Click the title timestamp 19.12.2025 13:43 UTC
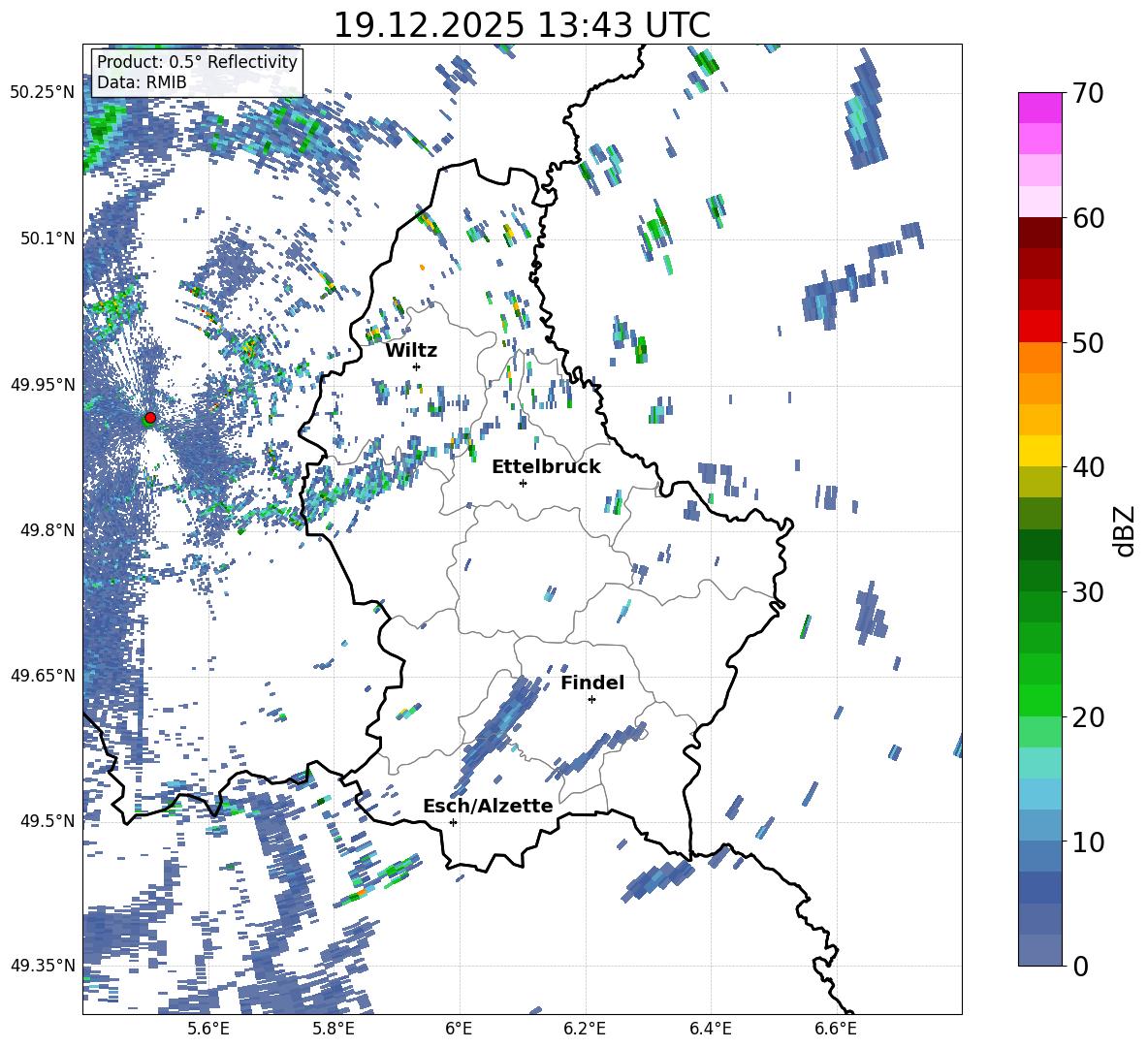The height and width of the screenshot is (1048, 1148). tap(522, 25)
